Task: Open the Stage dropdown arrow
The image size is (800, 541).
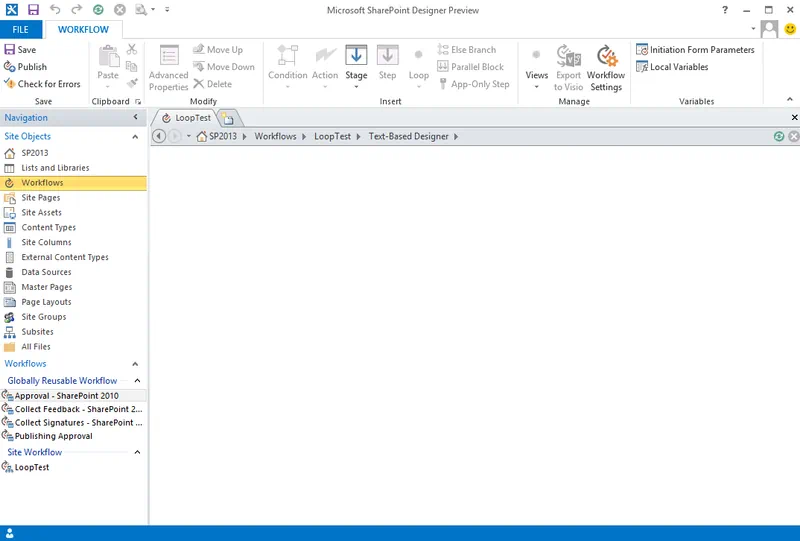Action: click(x=356, y=87)
